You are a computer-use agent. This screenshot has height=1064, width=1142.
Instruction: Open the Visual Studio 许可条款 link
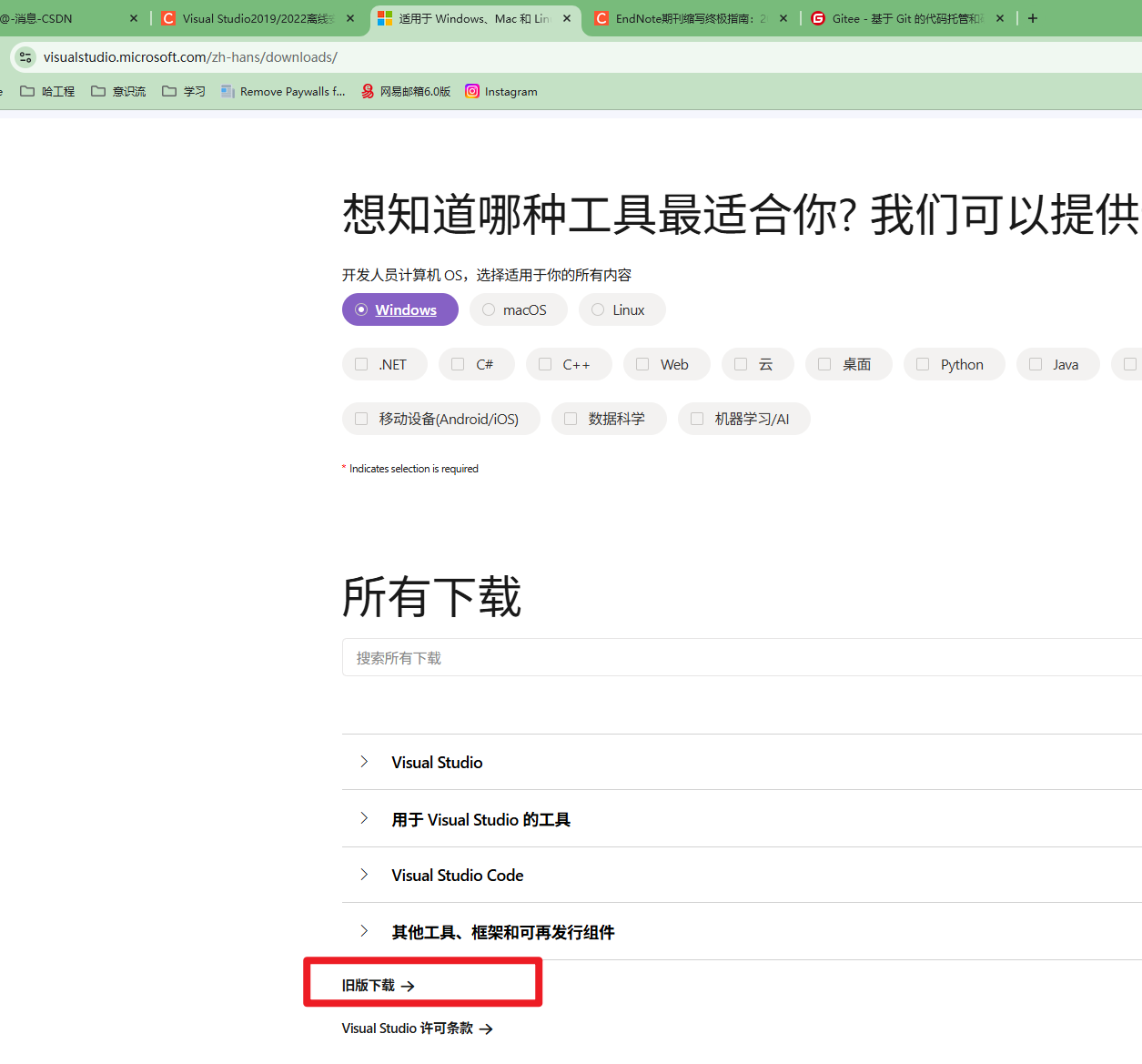418,1029
